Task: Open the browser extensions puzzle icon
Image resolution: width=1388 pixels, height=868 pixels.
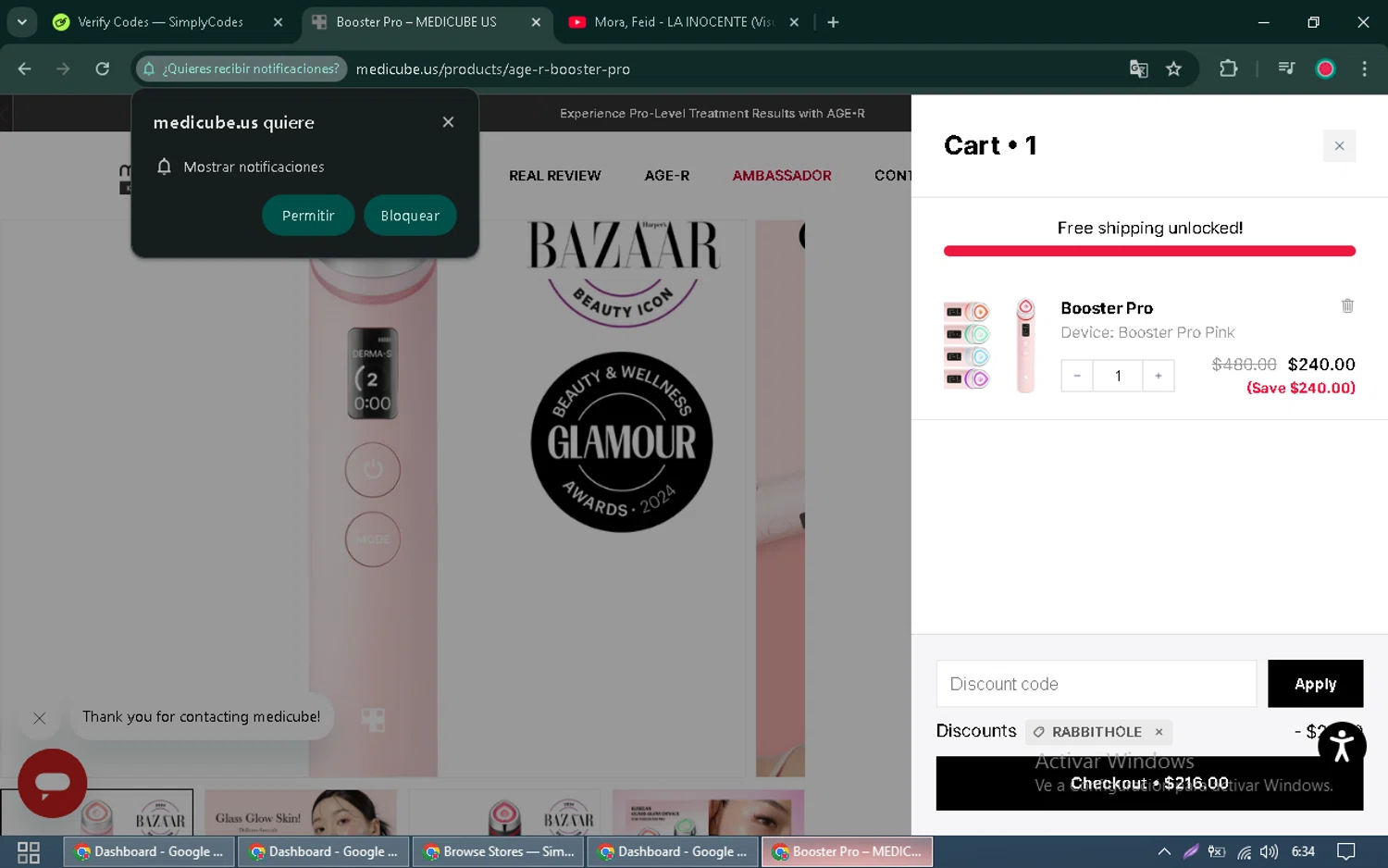Action: tap(1229, 68)
